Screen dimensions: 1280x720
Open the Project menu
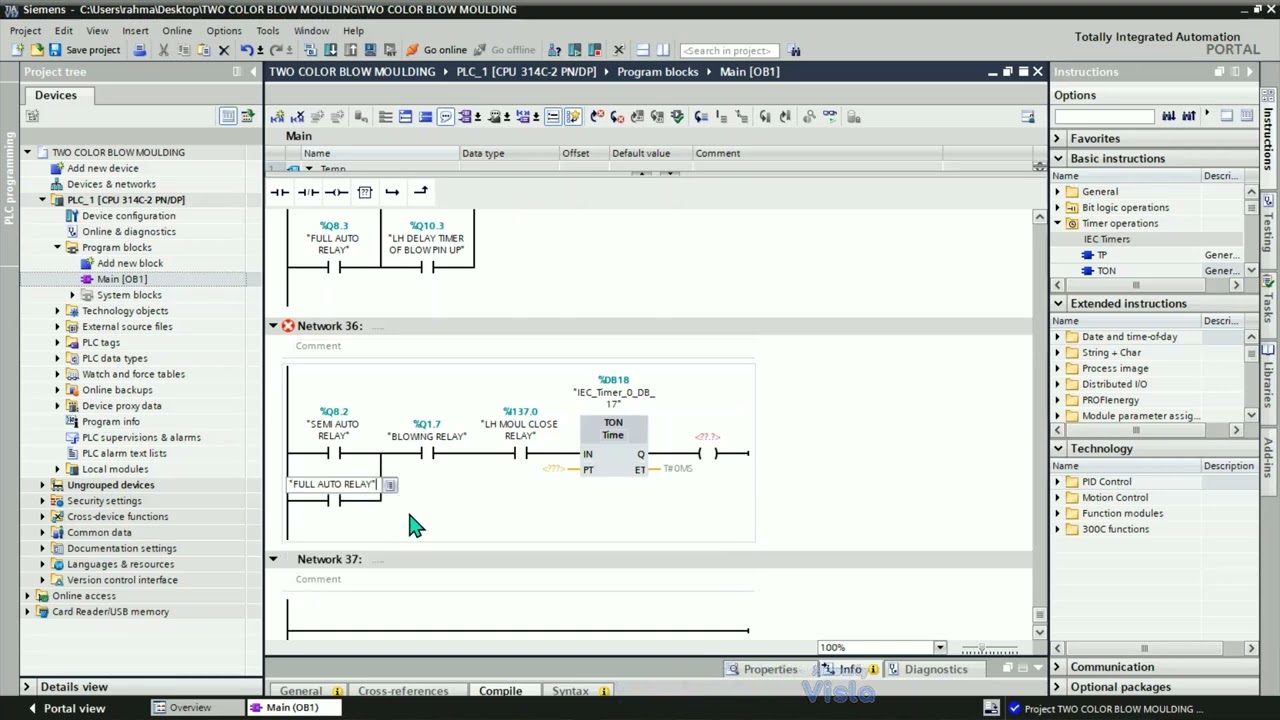pos(25,31)
